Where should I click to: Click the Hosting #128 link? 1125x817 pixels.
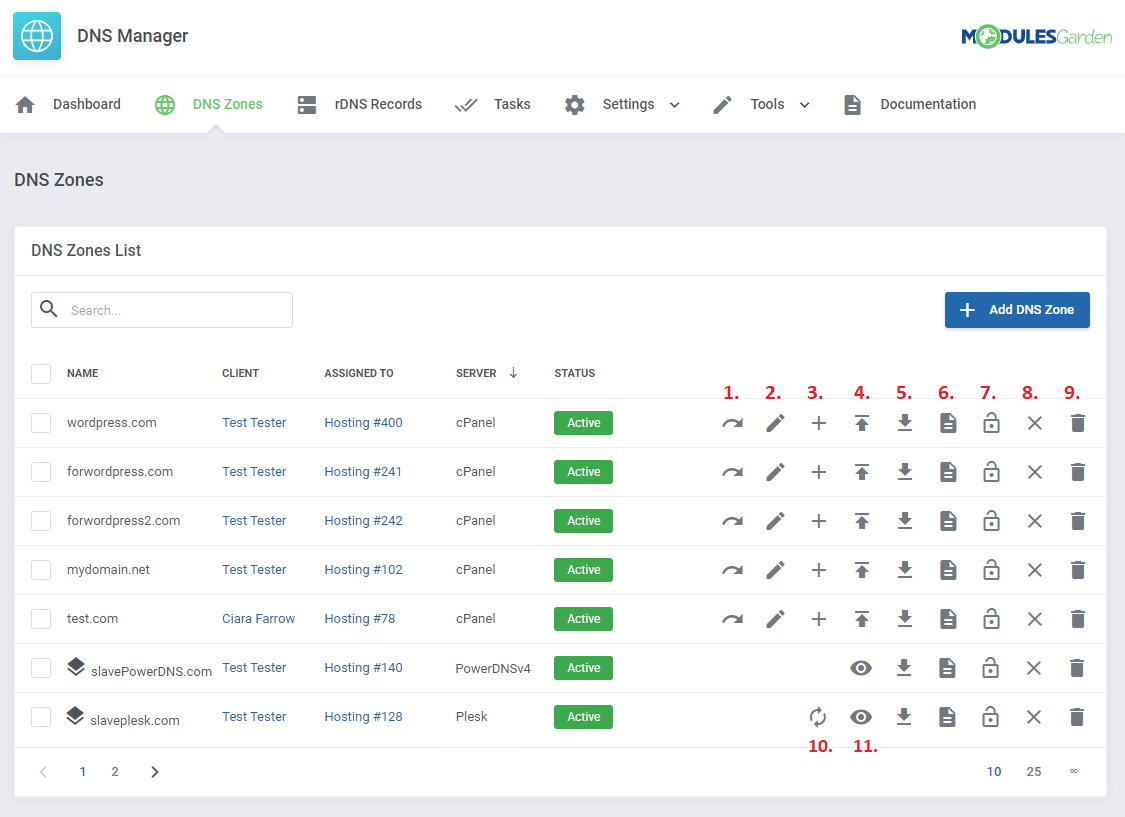[x=363, y=717]
